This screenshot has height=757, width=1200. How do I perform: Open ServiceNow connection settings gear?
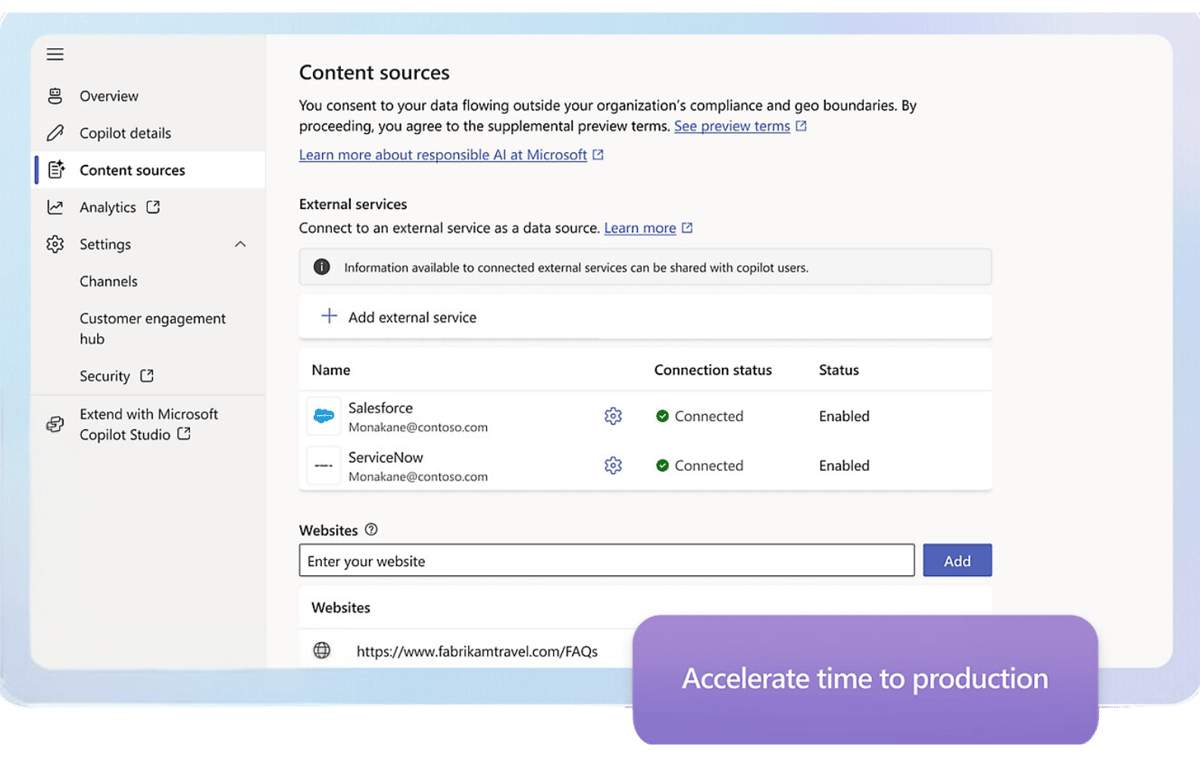tap(613, 465)
